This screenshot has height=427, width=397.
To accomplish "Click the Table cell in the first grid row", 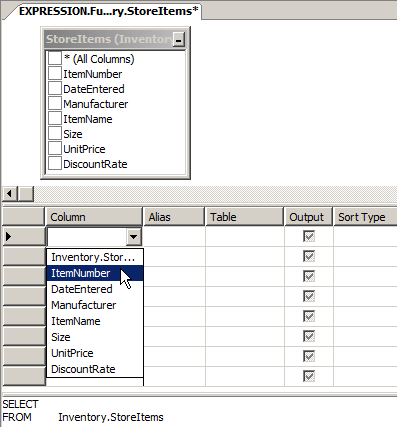I will point(245,237).
